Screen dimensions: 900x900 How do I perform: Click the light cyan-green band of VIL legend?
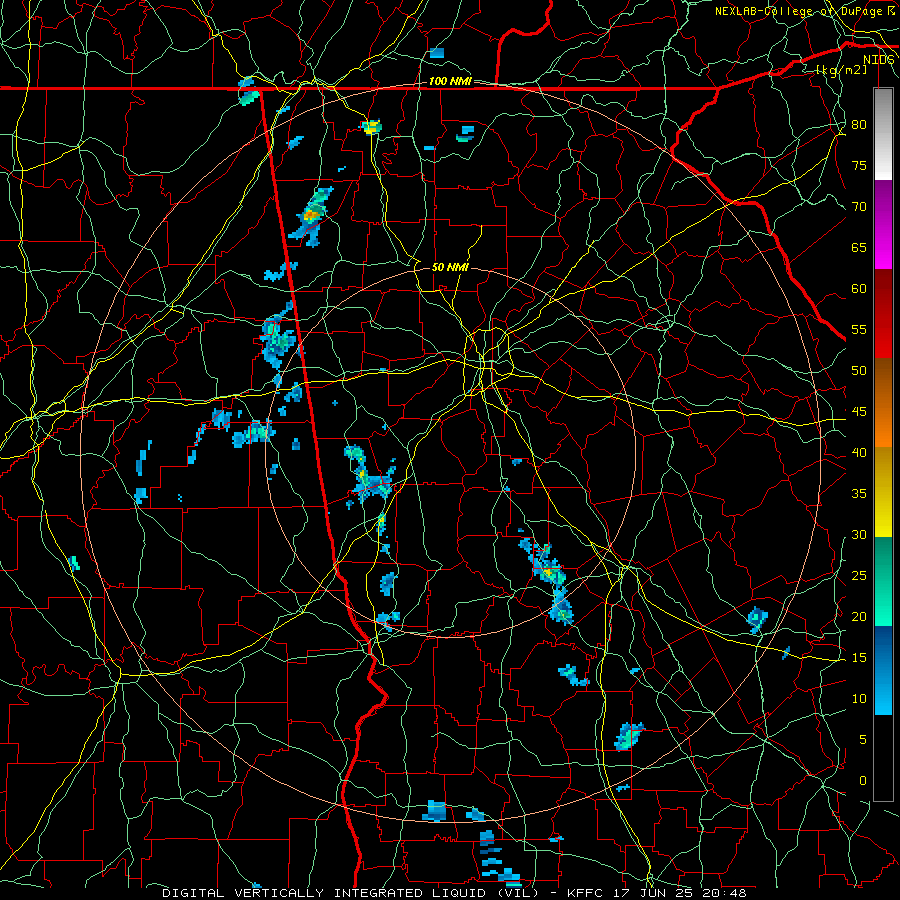click(883, 611)
